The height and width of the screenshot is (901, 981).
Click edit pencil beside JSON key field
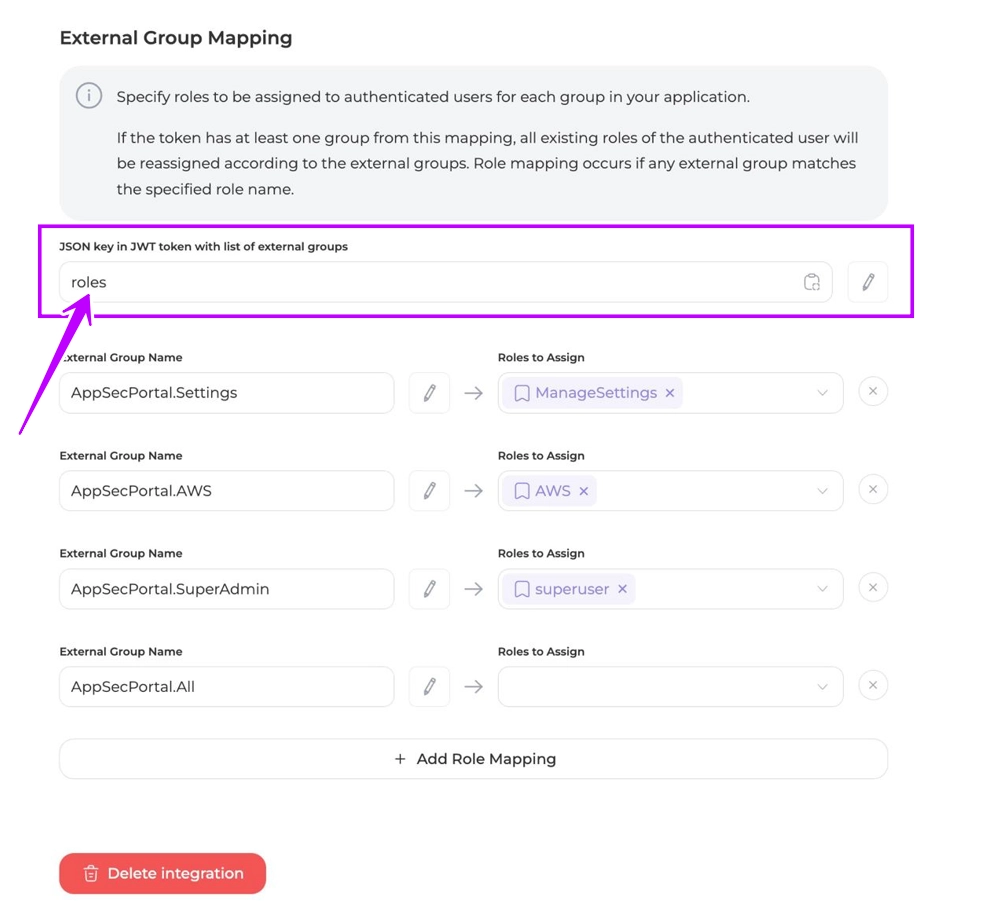(x=867, y=282)
